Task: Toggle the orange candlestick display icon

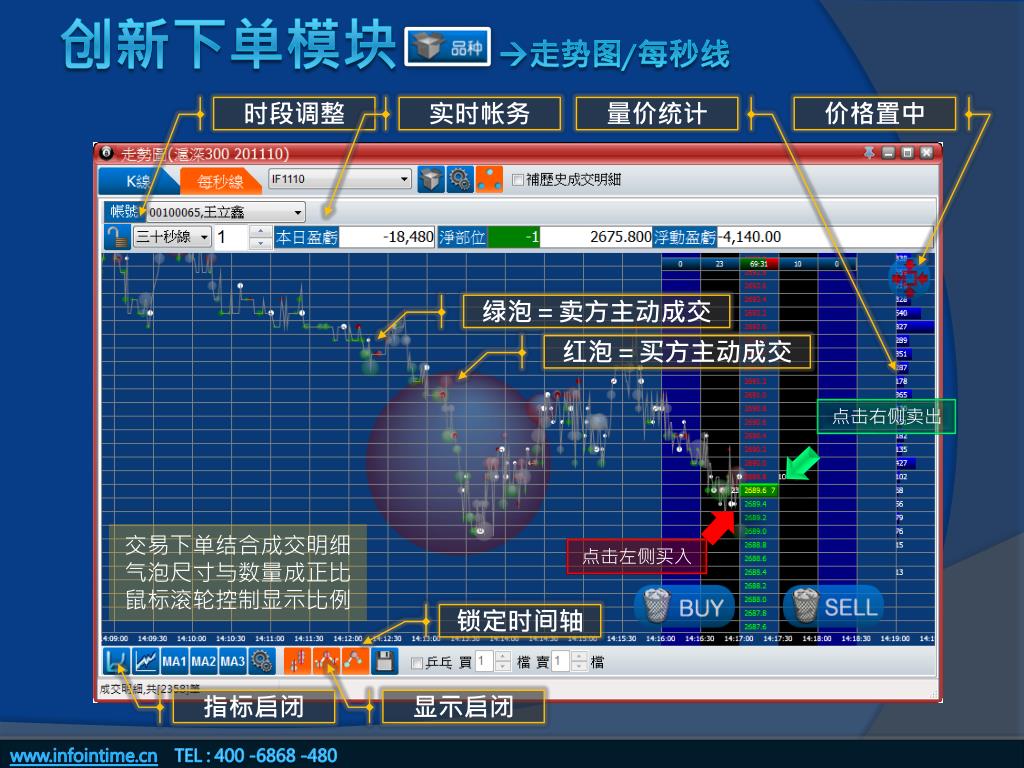Action: (x=297, y=662)
